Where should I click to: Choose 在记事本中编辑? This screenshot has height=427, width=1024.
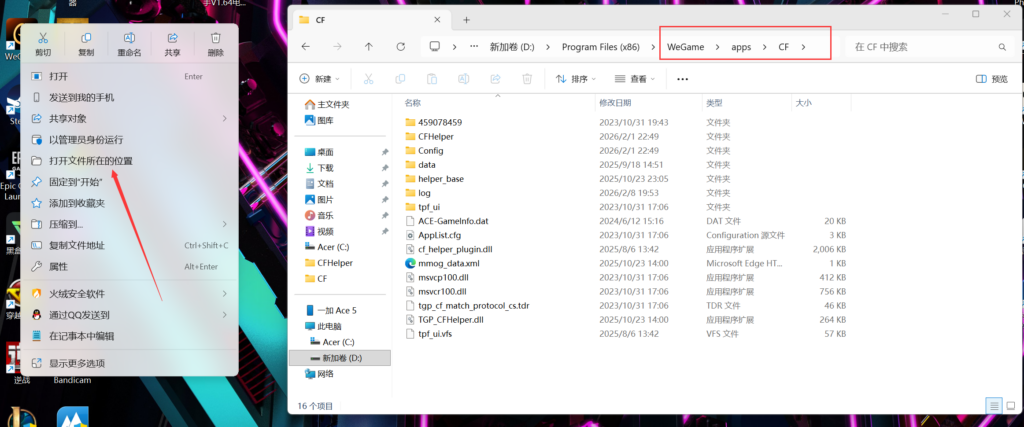click(x=129, y=336)
